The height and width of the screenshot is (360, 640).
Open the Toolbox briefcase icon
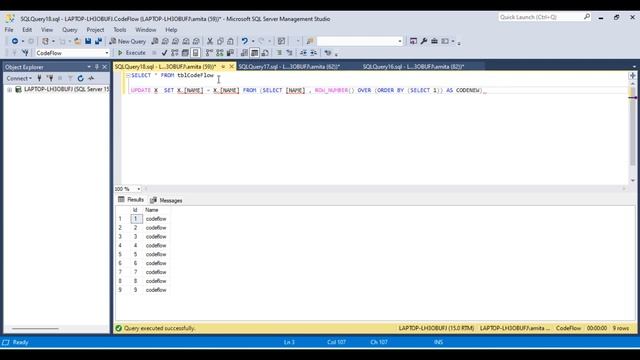(x=434, y=41)
